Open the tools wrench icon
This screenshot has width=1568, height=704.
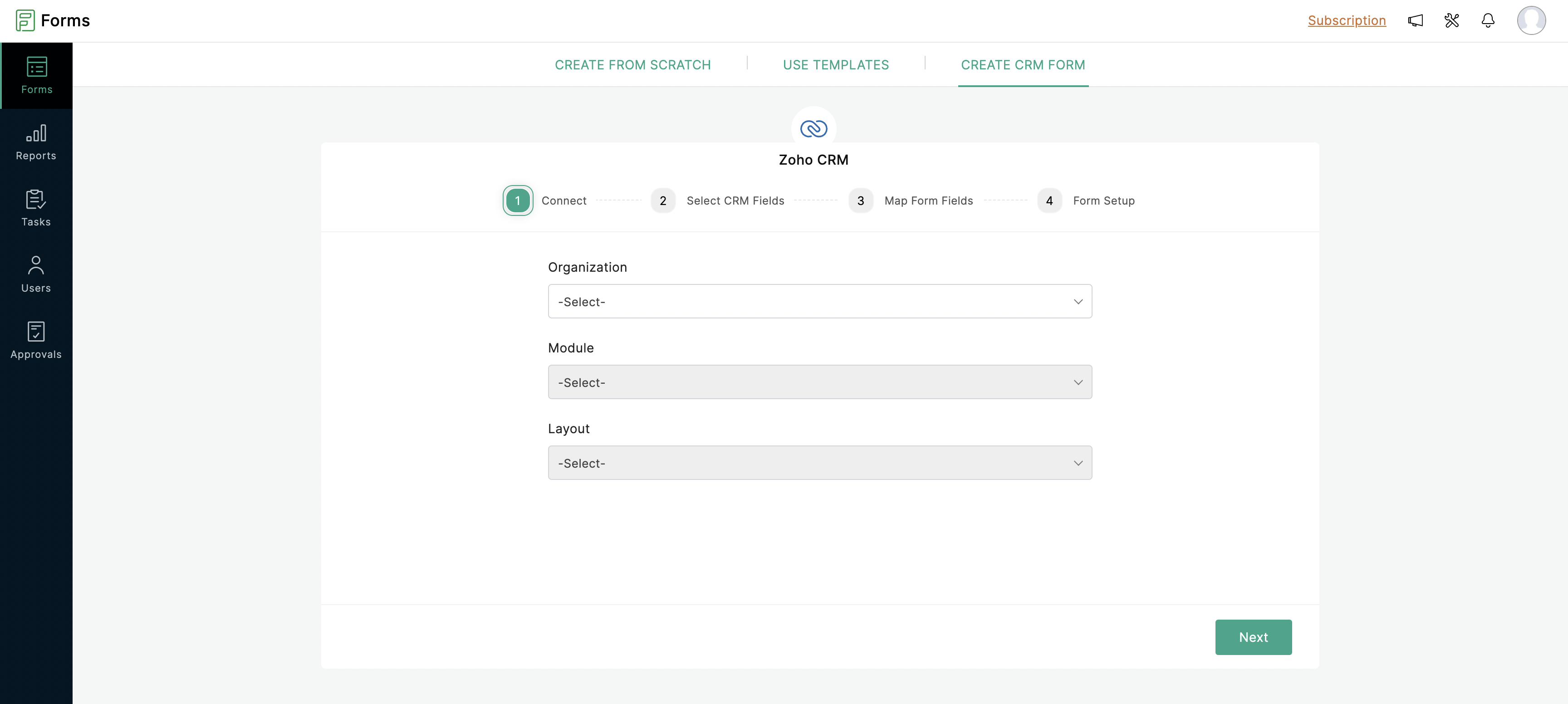point(1452,21)
